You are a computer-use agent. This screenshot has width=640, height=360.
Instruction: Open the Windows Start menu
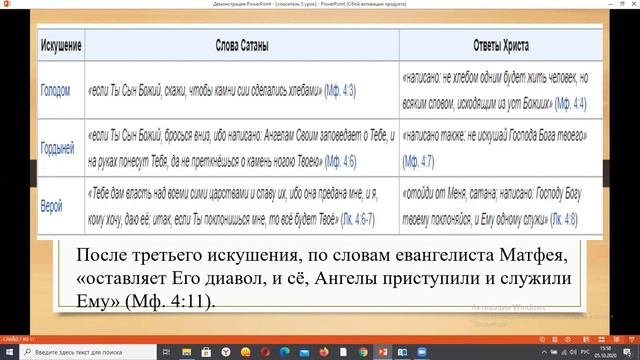click(x=9, y=351)
